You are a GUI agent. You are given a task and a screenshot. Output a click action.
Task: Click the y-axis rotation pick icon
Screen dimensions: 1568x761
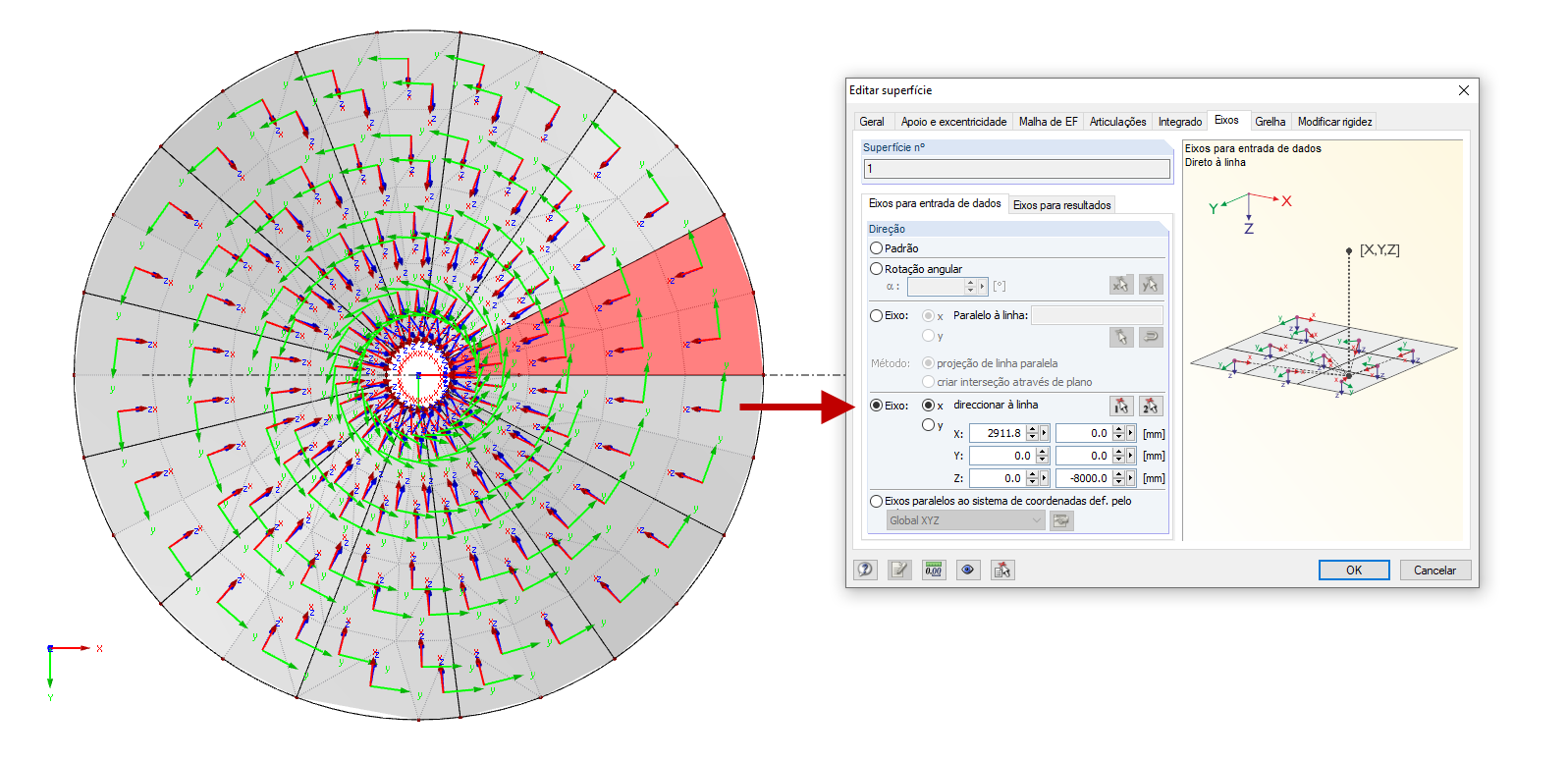[1151, 285]
